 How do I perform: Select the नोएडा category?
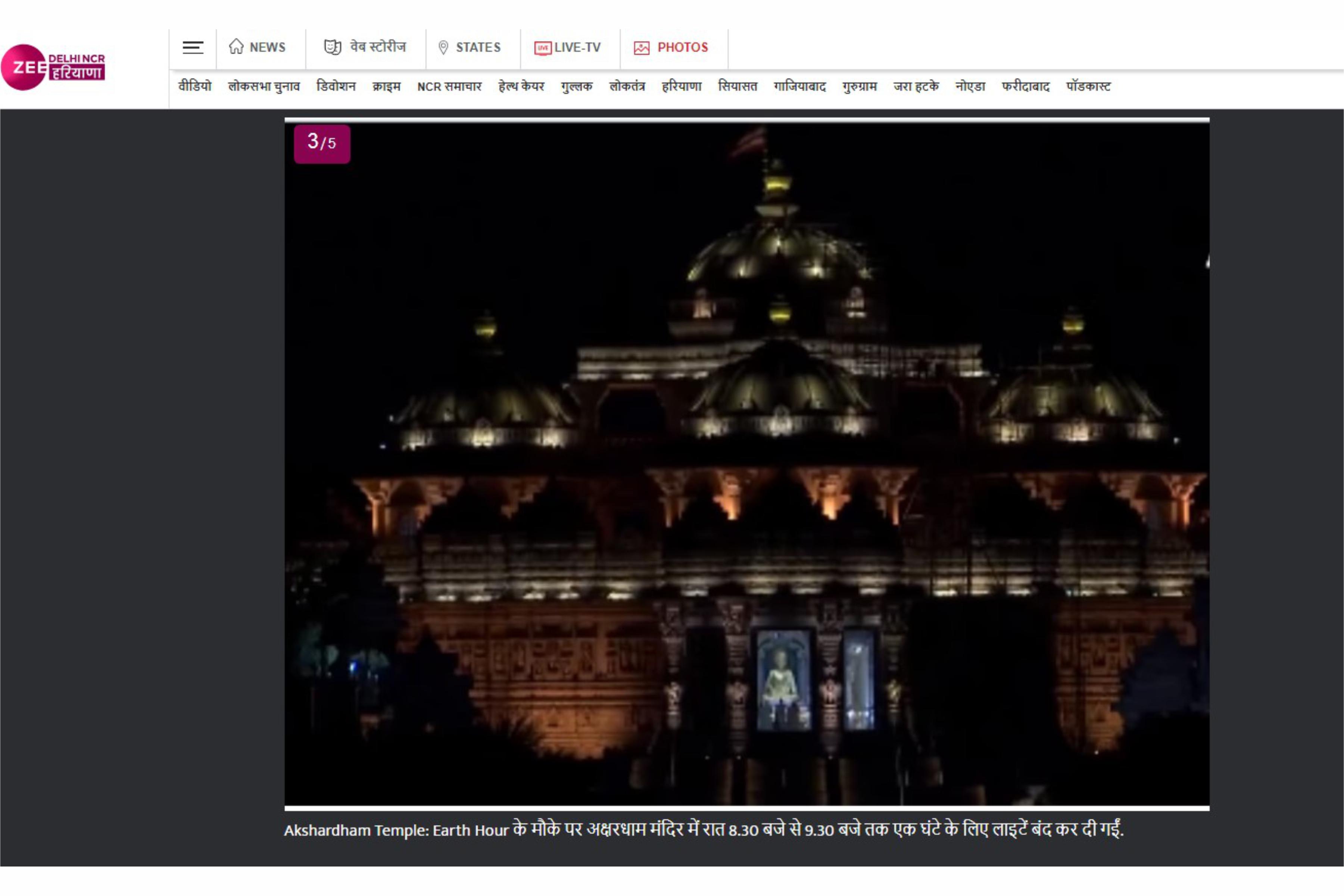pyautogui.click(x=970, y=86)
